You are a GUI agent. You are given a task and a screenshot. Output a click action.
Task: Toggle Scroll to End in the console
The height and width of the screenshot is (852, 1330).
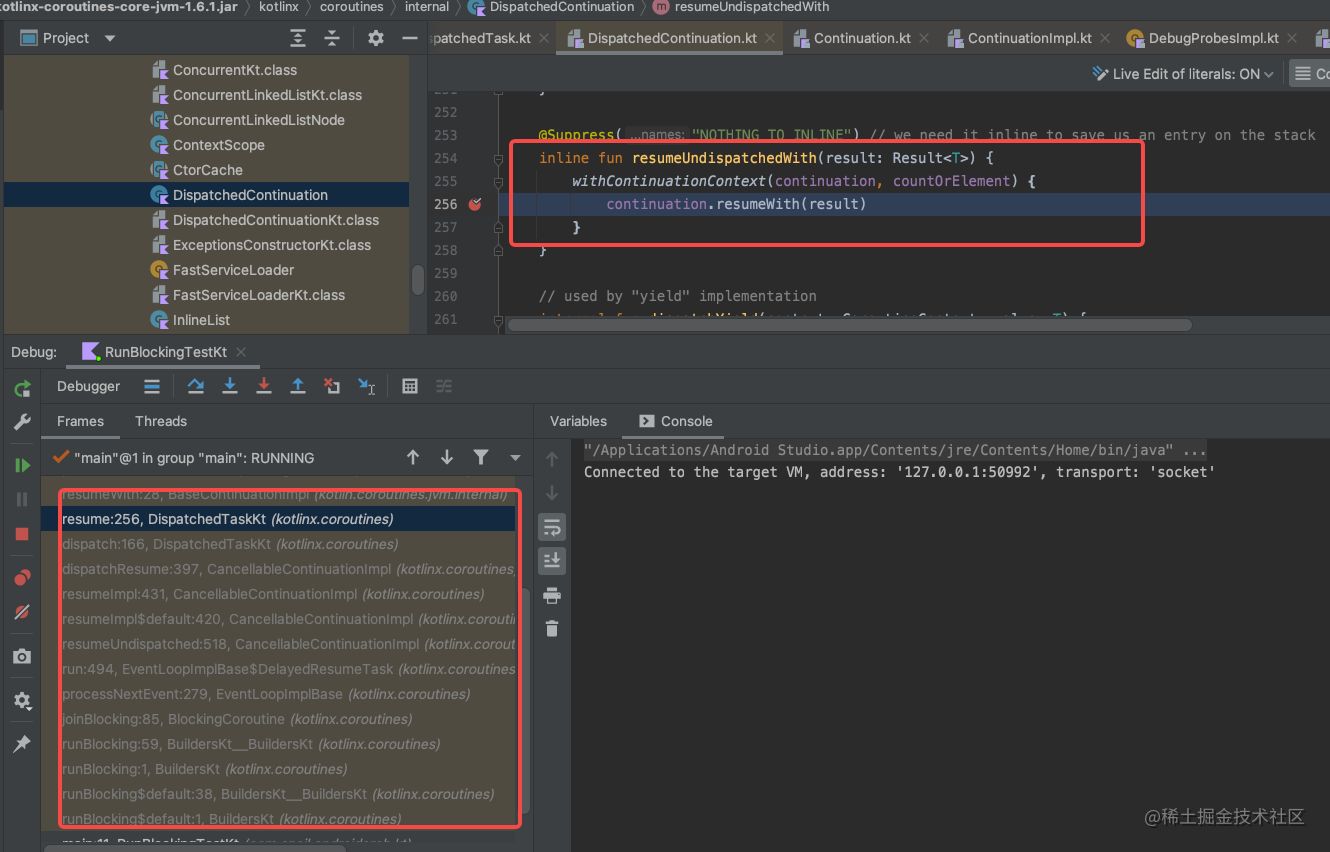(x=551, y=561)
